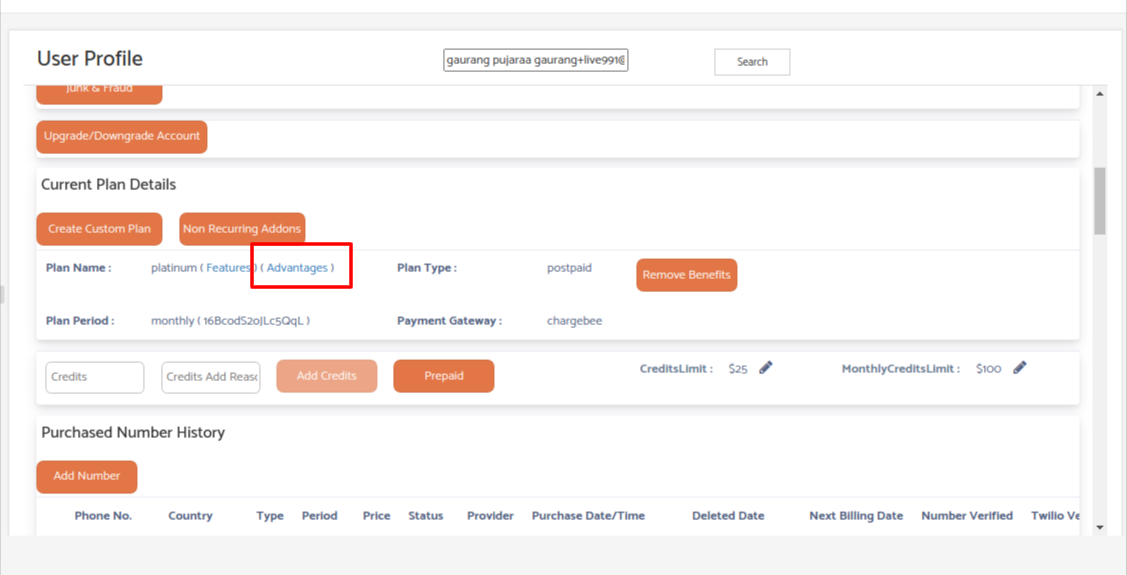The image size is (1127, 575).
Task: Click the Add Credits button
Action: (326, 376)
